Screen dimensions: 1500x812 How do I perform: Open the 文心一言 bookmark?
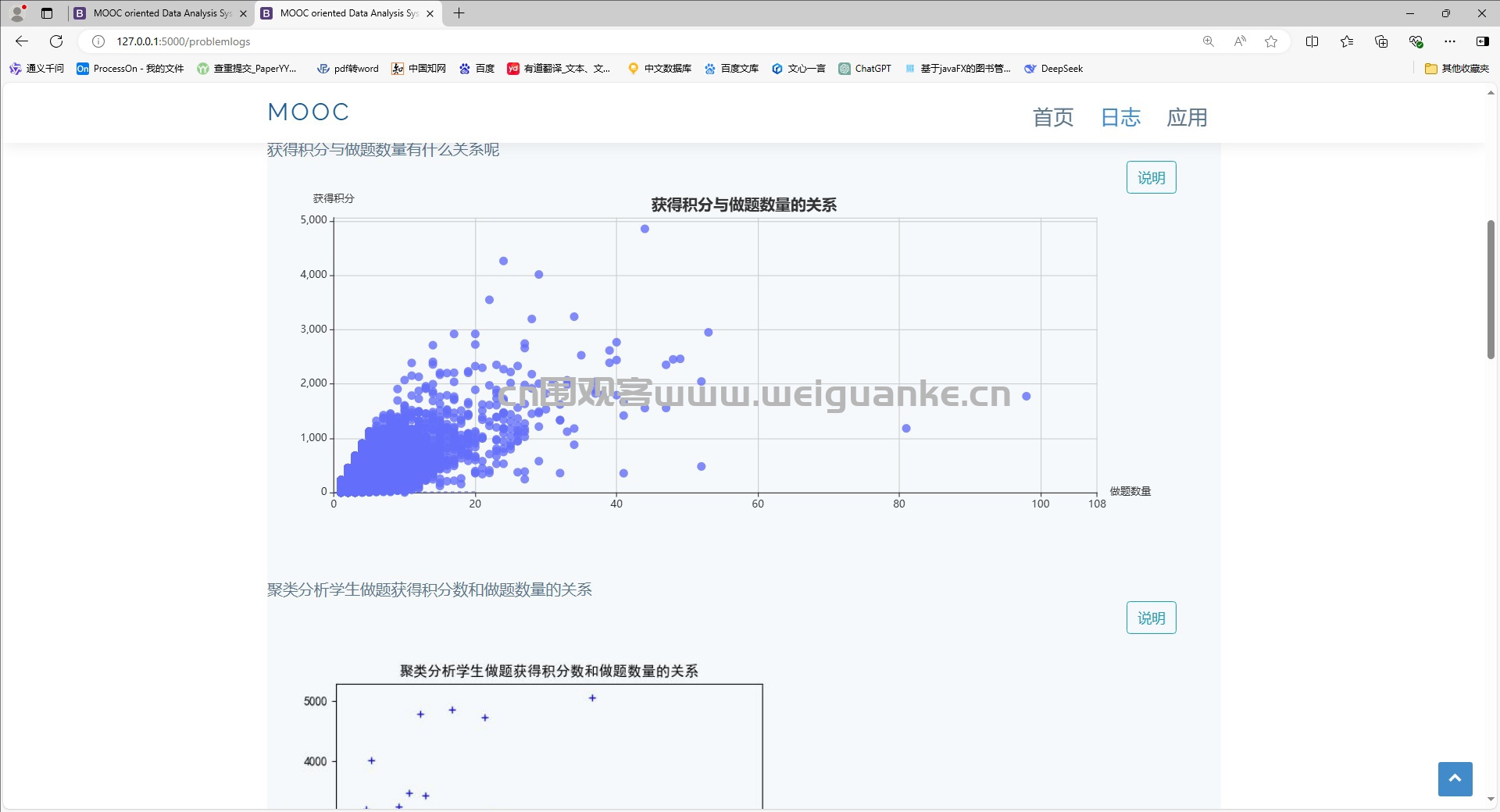[798, 69]
